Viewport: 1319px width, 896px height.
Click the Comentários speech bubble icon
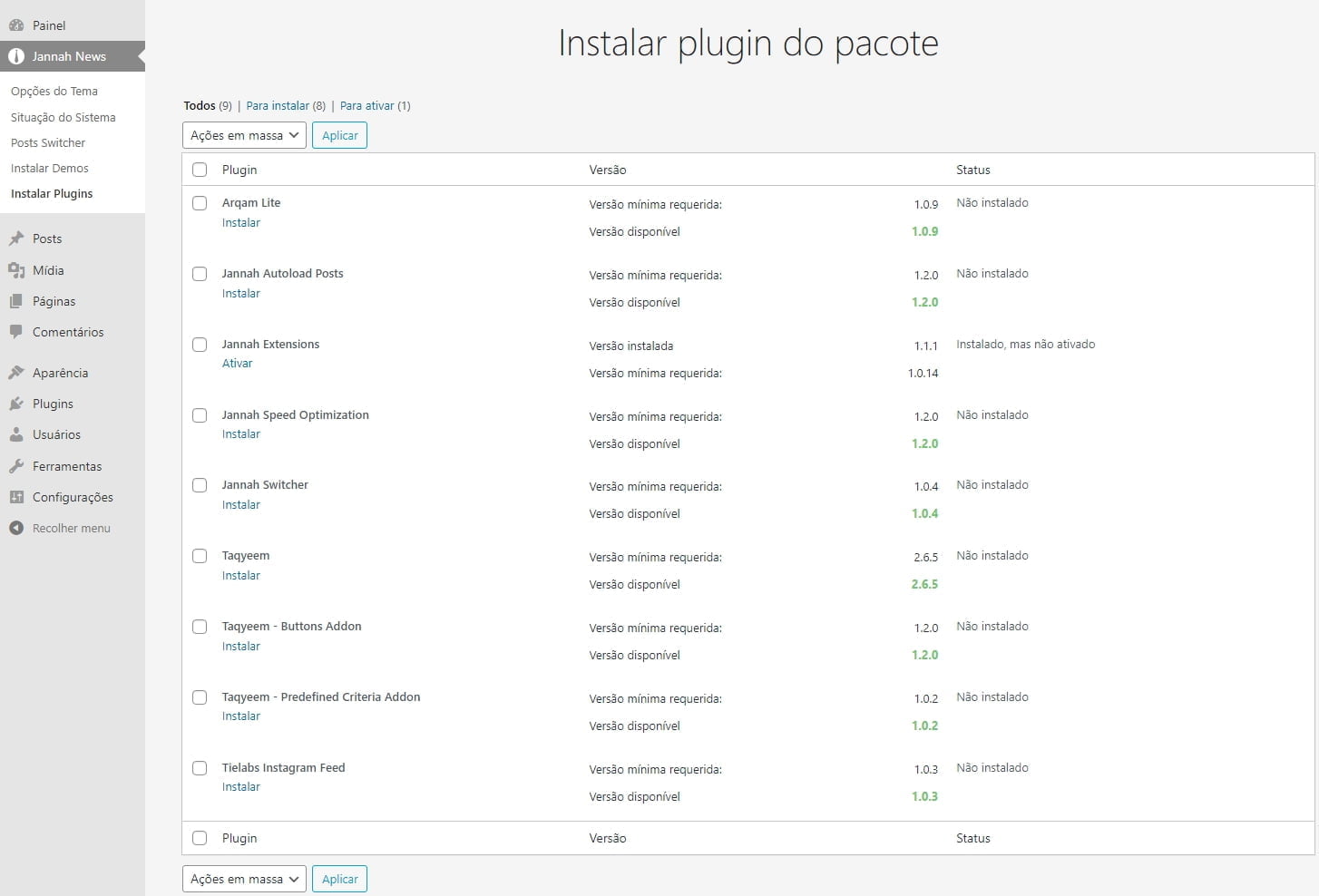[16, 332]
